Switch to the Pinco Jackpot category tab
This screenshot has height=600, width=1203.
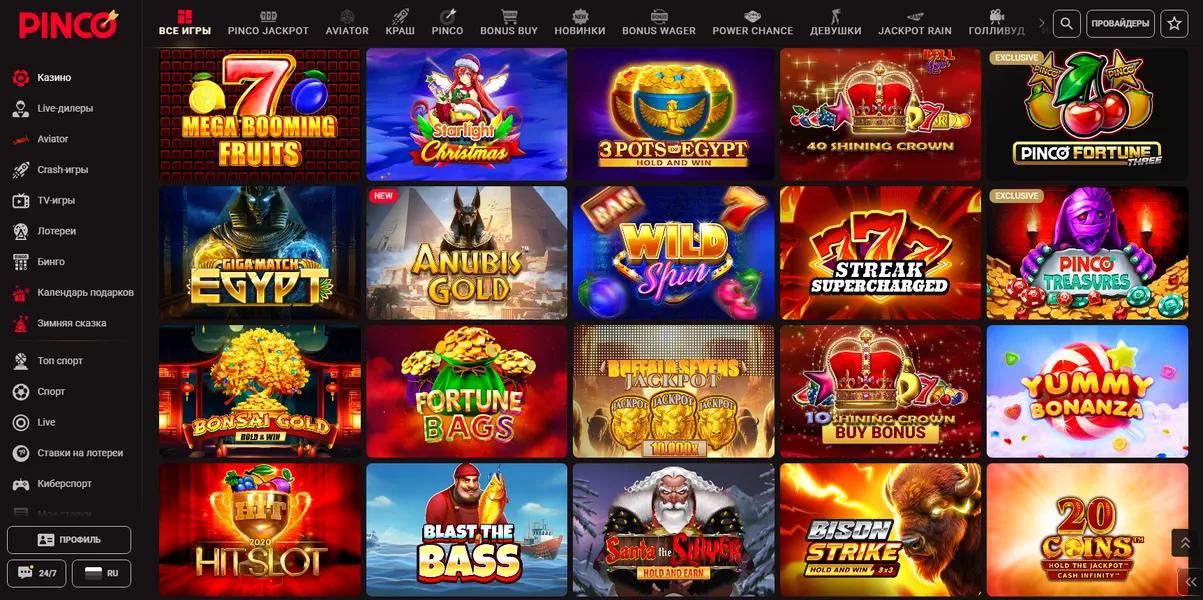click(268, 23)
